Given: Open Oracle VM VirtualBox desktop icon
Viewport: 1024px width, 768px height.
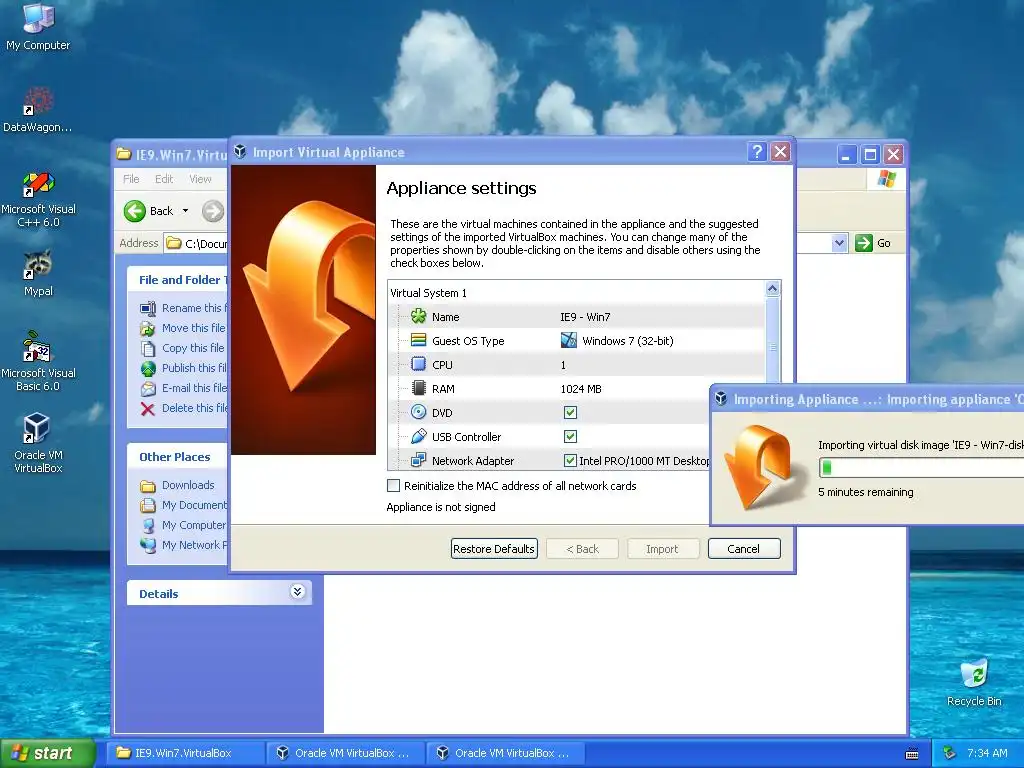Looking at the screenshot, I should 38,443.
